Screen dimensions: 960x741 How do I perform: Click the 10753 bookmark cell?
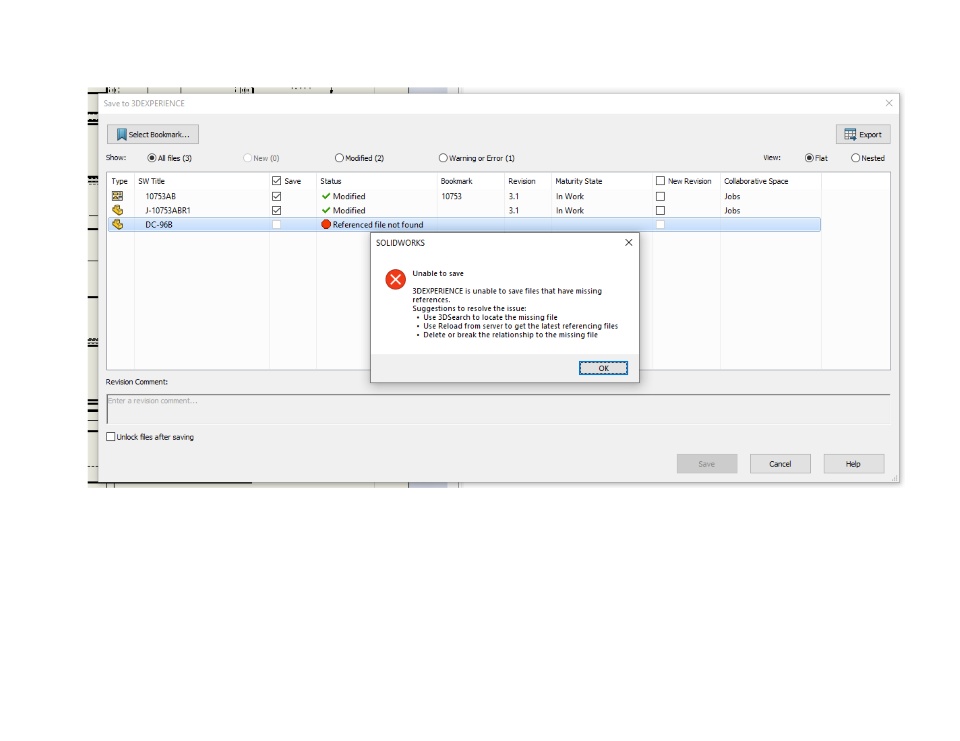coord(451,196)
